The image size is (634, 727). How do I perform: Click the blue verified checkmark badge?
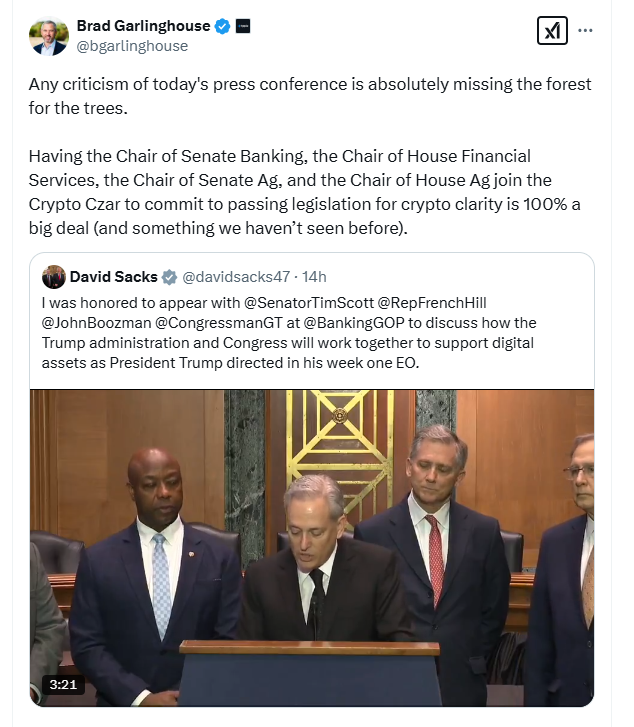coord(223,26)
